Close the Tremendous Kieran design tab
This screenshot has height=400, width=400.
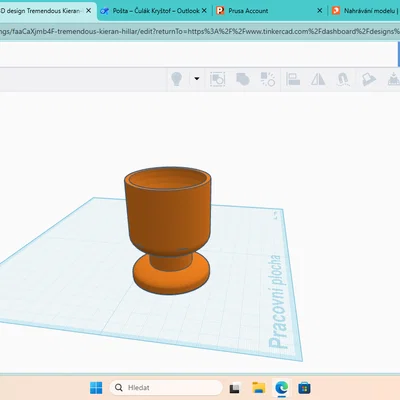click(89, 11)
